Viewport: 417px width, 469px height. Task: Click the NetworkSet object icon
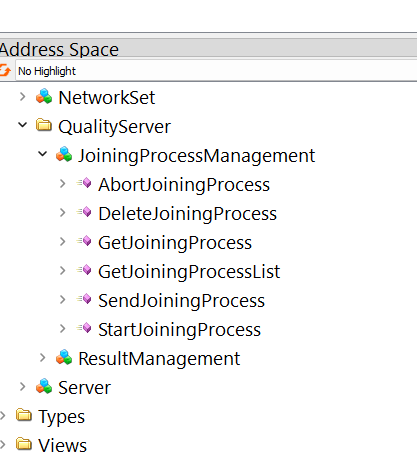[x=44, y=97]
